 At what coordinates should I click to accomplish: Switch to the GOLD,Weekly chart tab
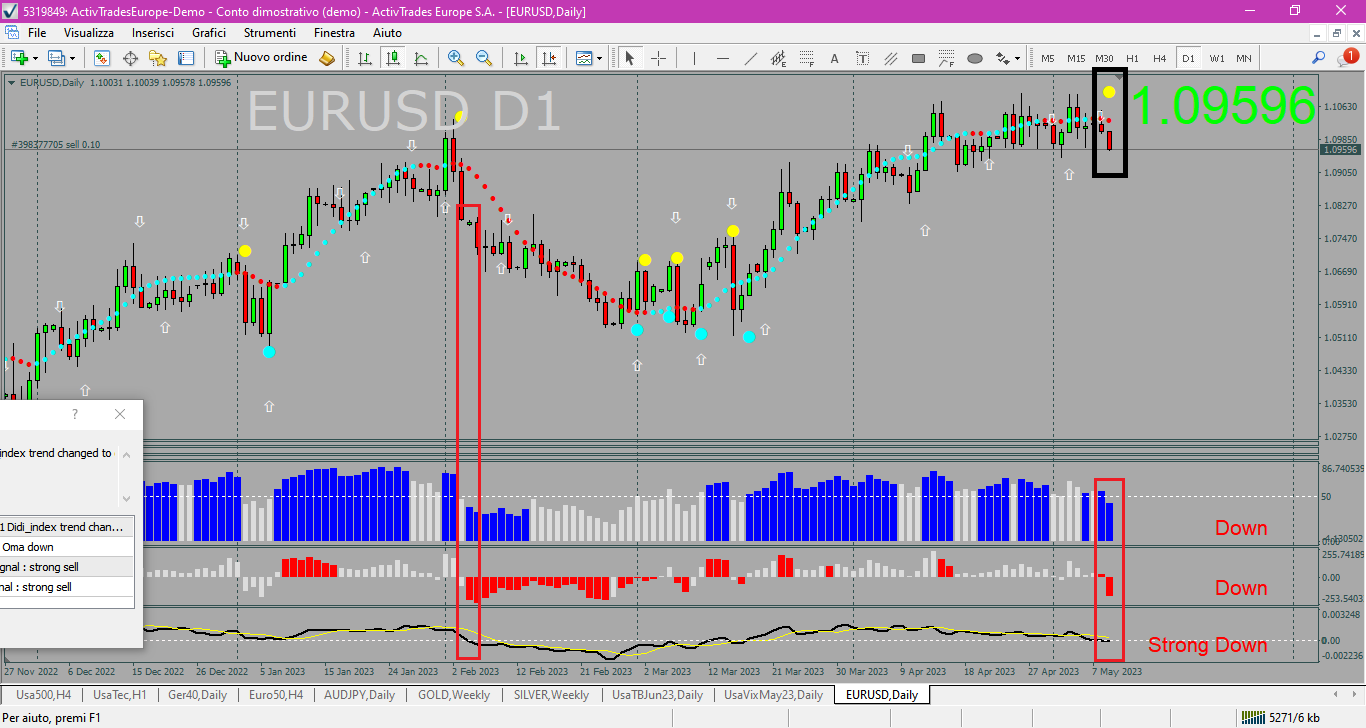click(x=454, y=694)
